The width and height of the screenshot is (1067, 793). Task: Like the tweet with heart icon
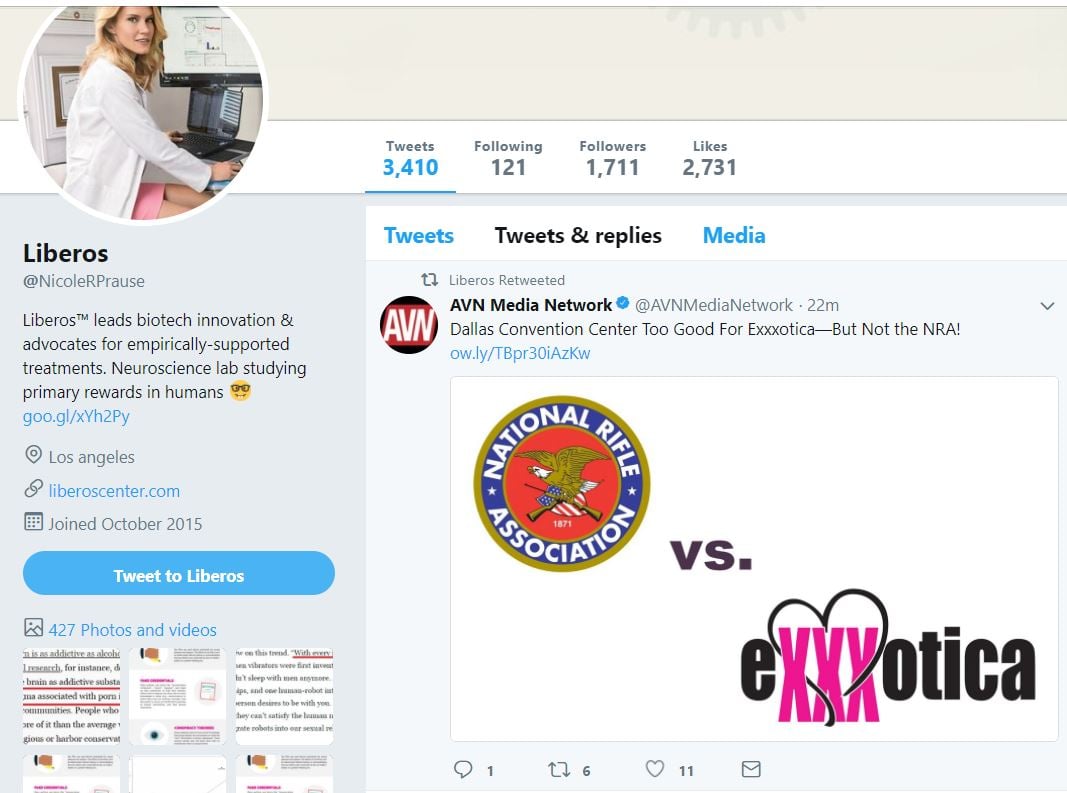pyautogui.click(x=655, y=768)
